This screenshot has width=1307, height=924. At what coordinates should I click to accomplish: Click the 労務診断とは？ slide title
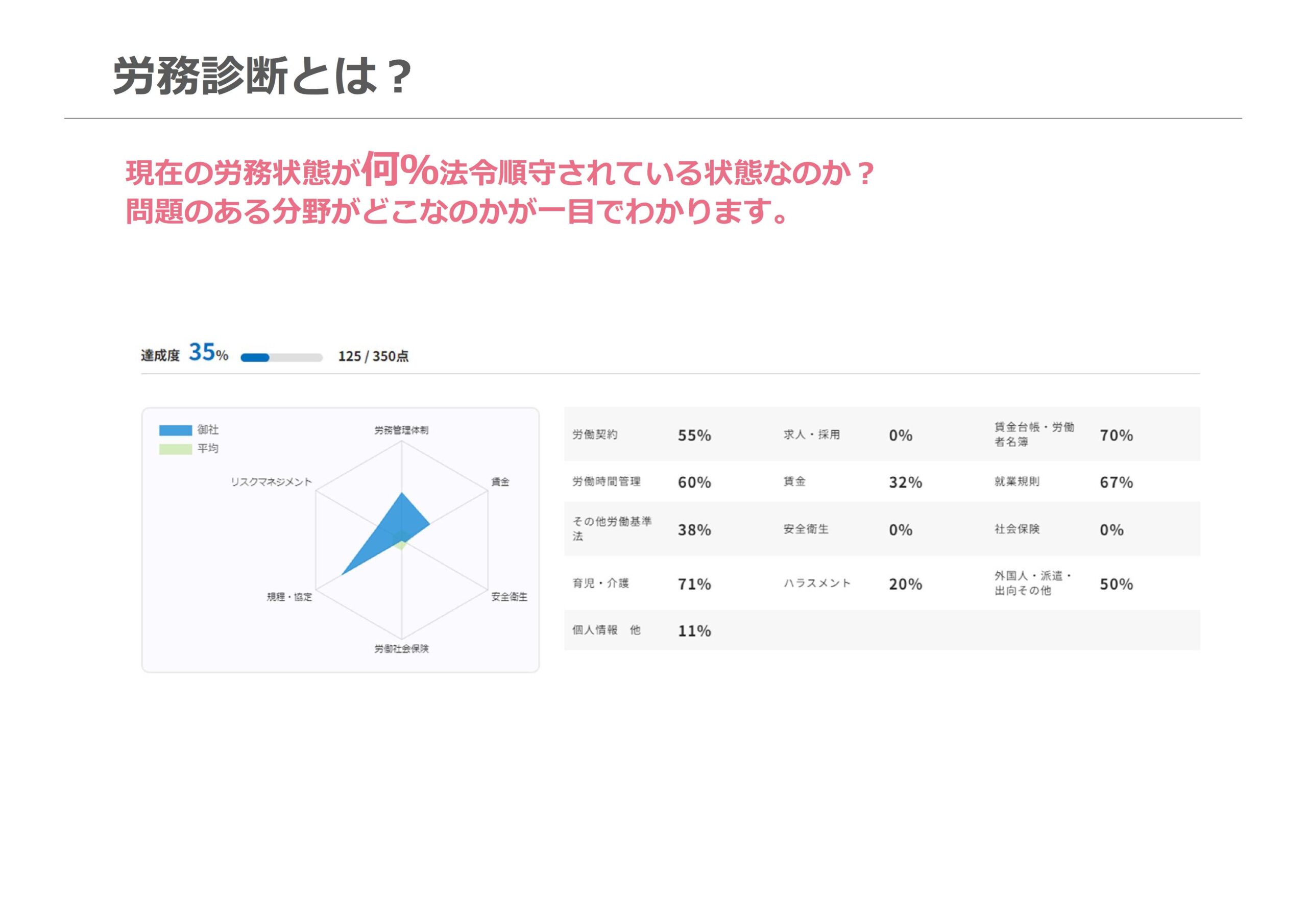point(262,76)
